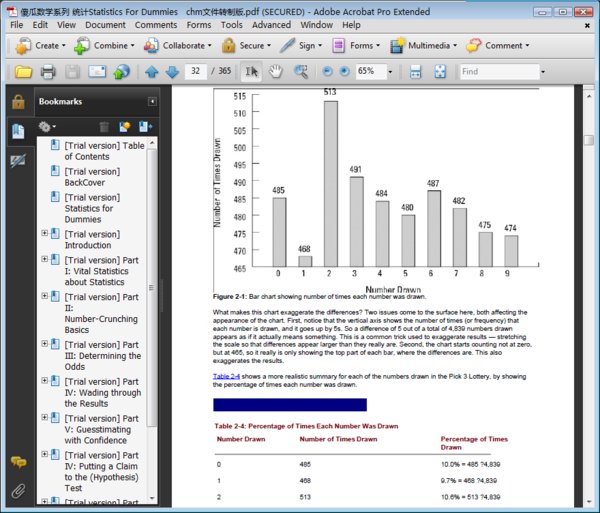
Task: Expand Part II: Number-Crunching Basics bookmark
Action: click(x=44, y=296)
